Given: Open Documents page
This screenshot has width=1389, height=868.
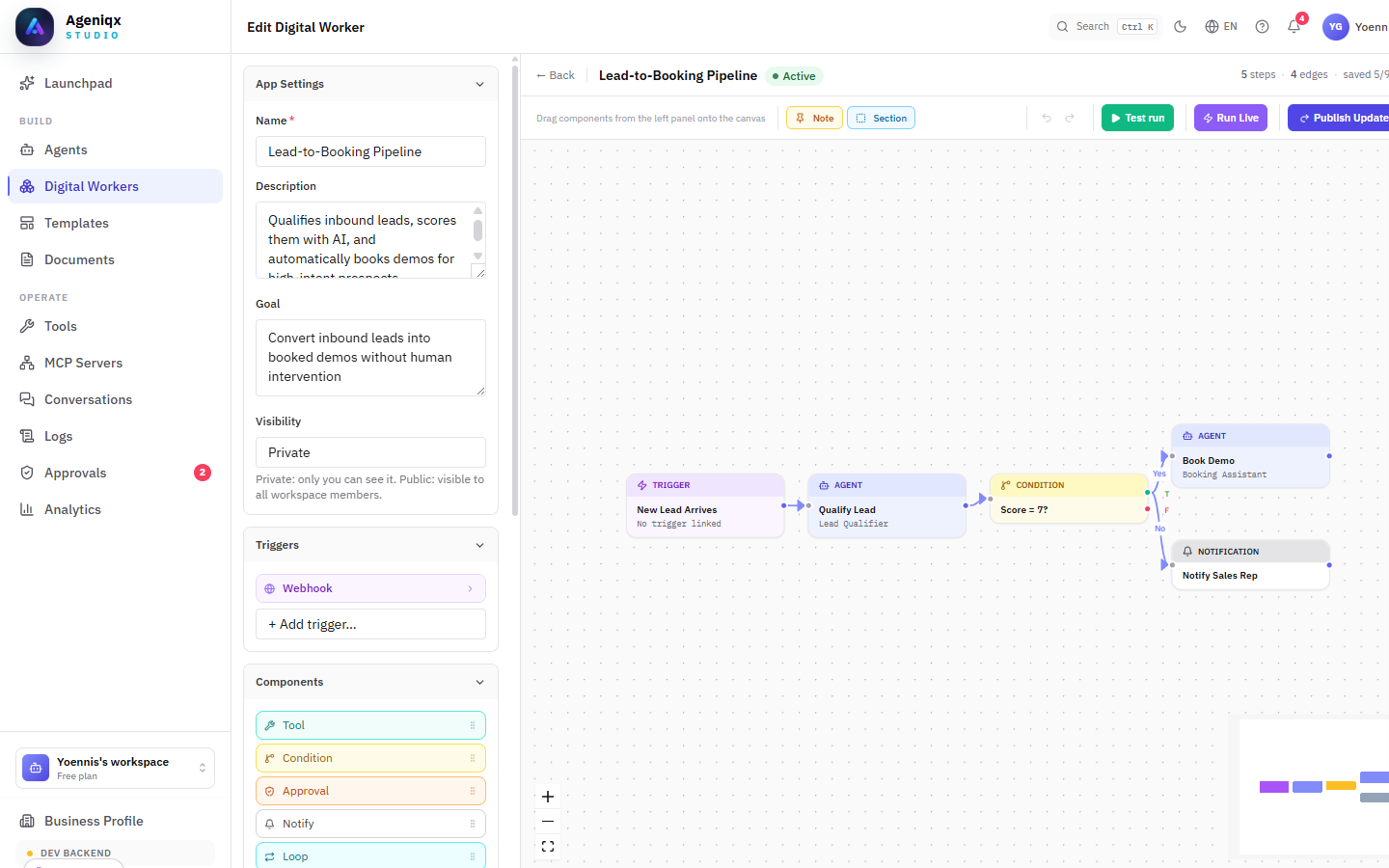Looking at the screenshot, I should (115, 259).
